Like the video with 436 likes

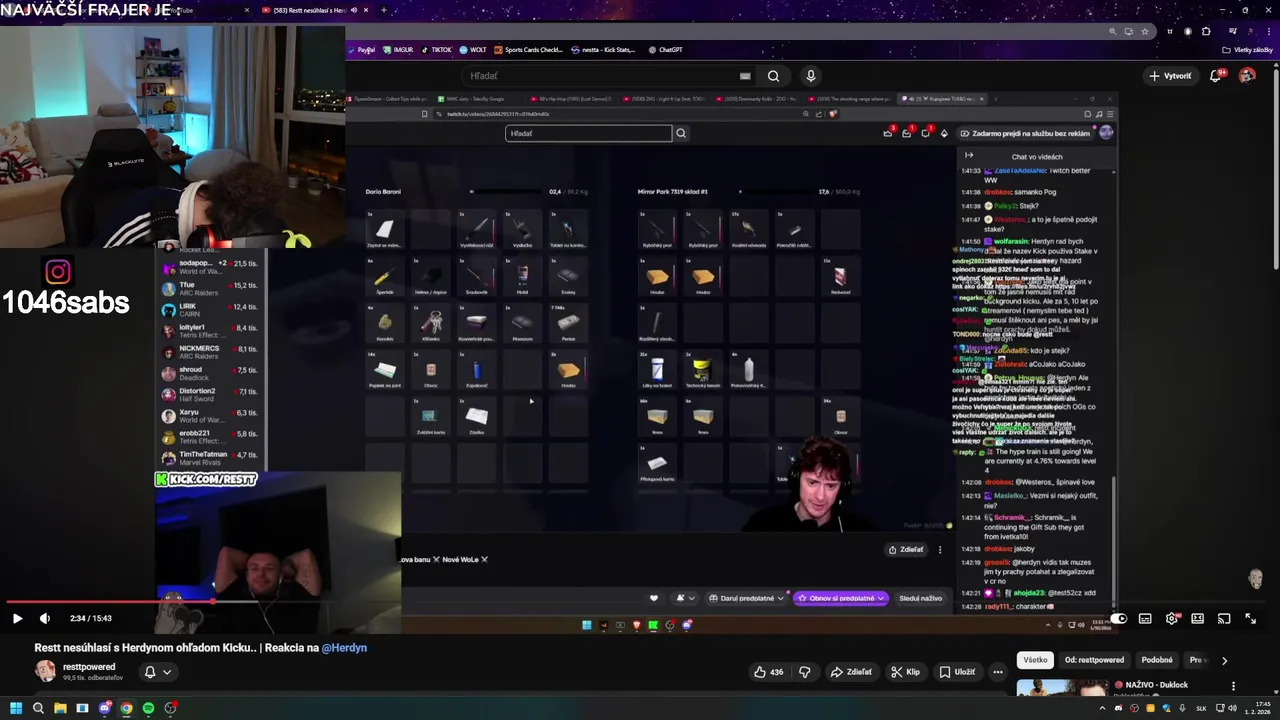click(x=769, y=672)
